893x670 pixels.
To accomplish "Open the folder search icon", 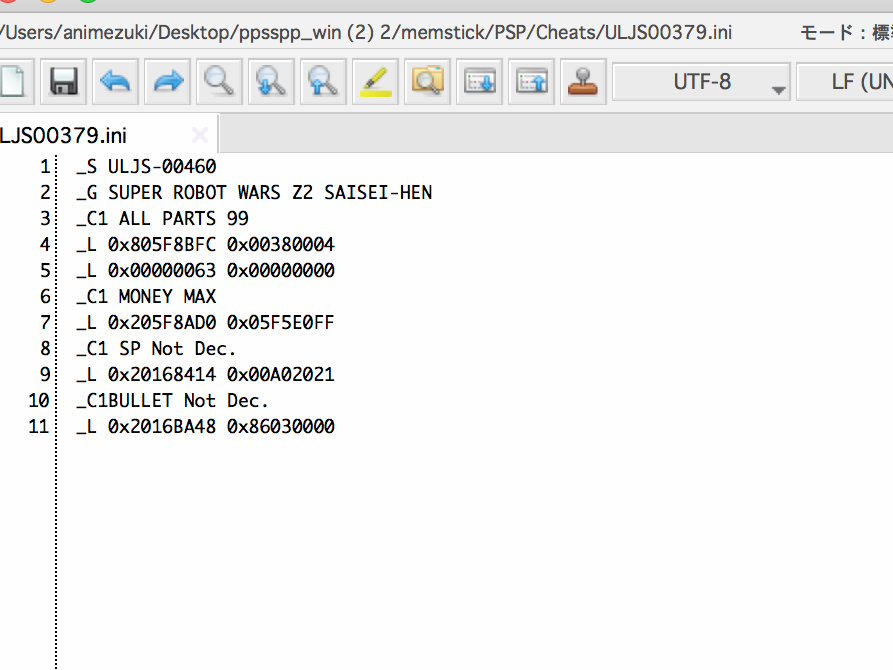I will coord(427,82).
